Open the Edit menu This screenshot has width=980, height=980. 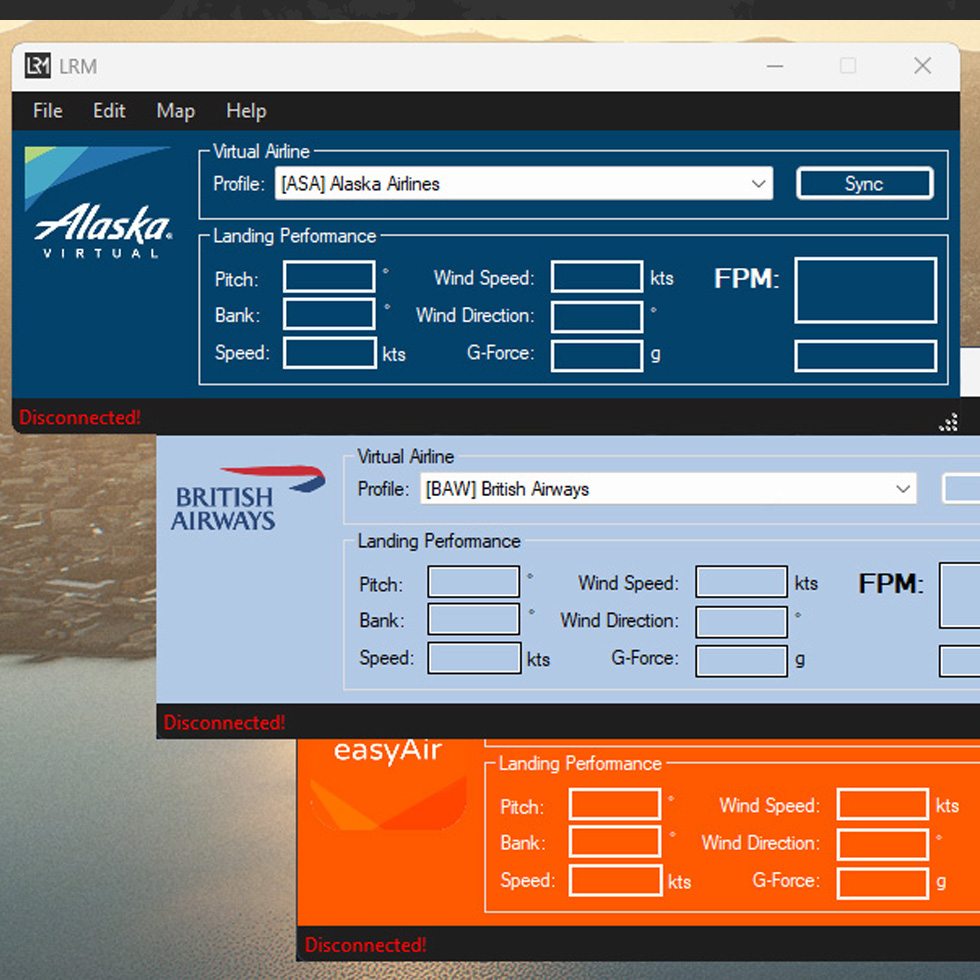(x=109, y=111)
